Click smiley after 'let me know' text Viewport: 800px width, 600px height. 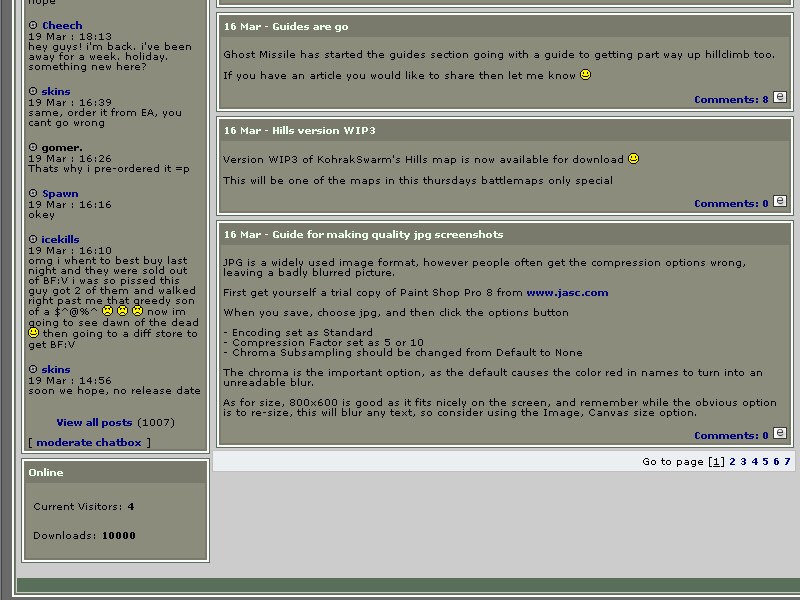click(x=586, y=74)
